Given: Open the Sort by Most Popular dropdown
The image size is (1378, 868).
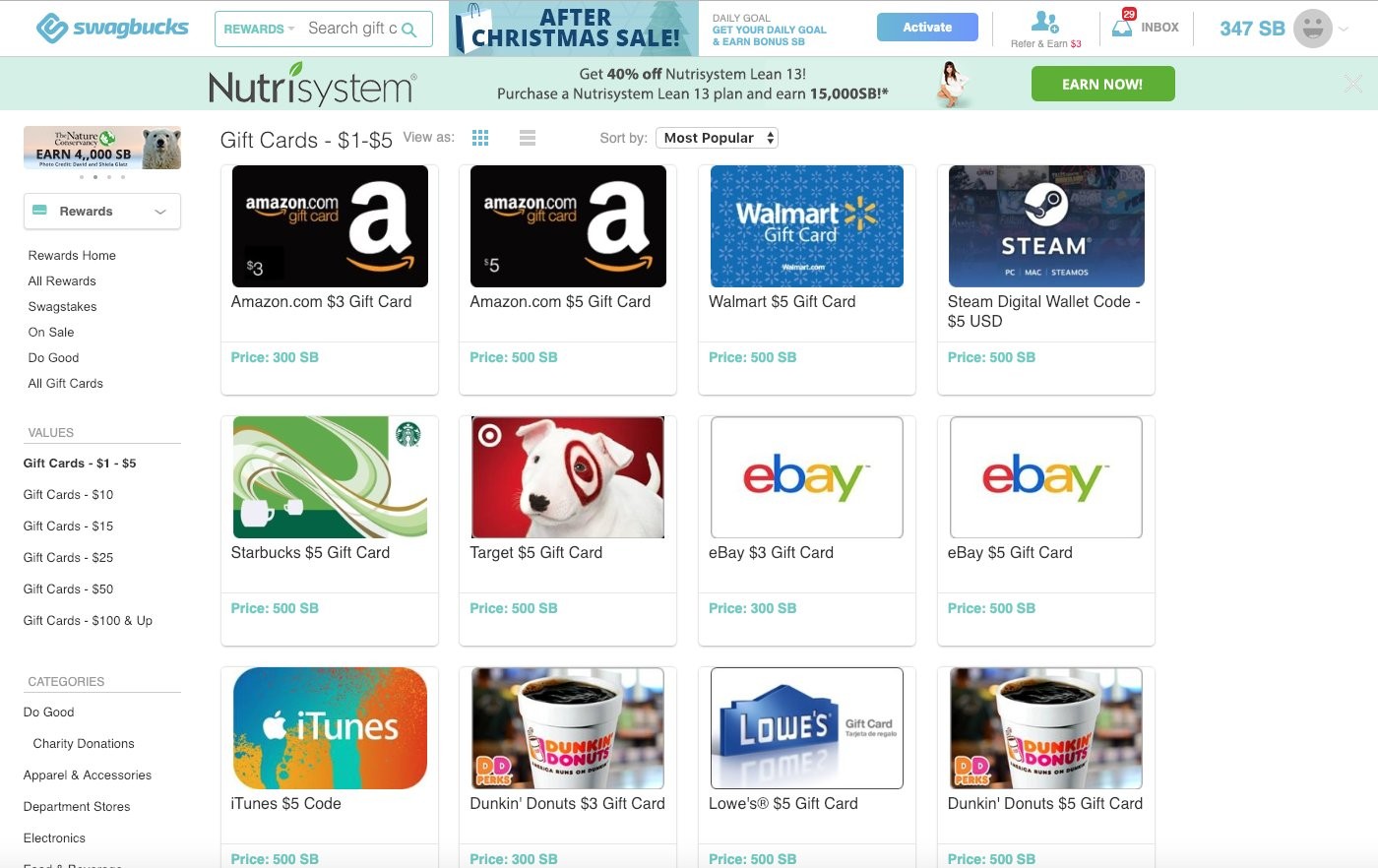Looking at the screenshot, I should click(x=717, y=138).
